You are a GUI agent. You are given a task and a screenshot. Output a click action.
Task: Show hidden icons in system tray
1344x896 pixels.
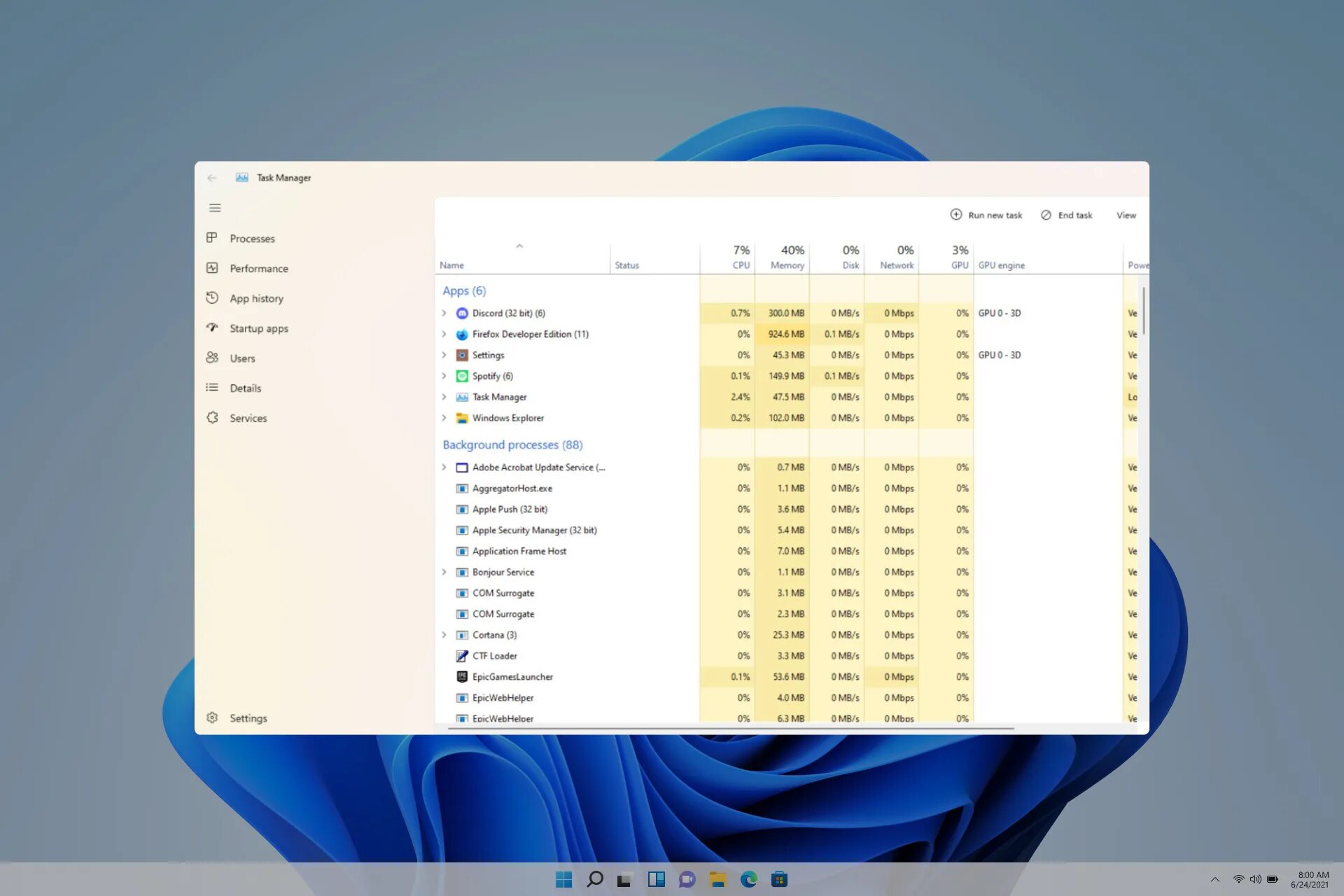(x=1215, y=880)
